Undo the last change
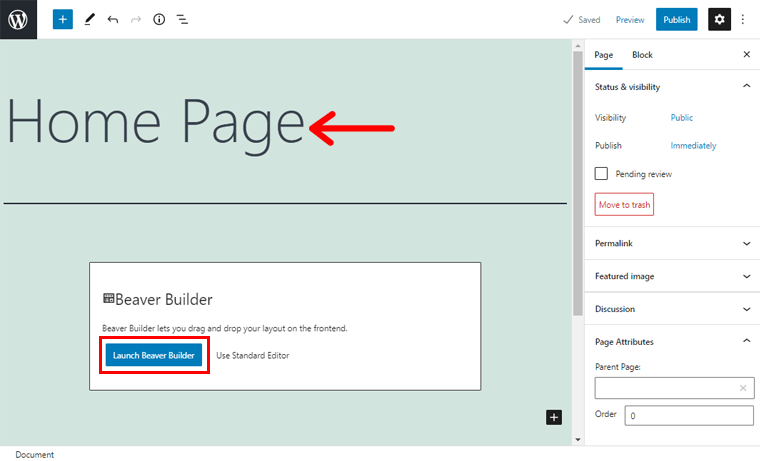 click(113, 19)
